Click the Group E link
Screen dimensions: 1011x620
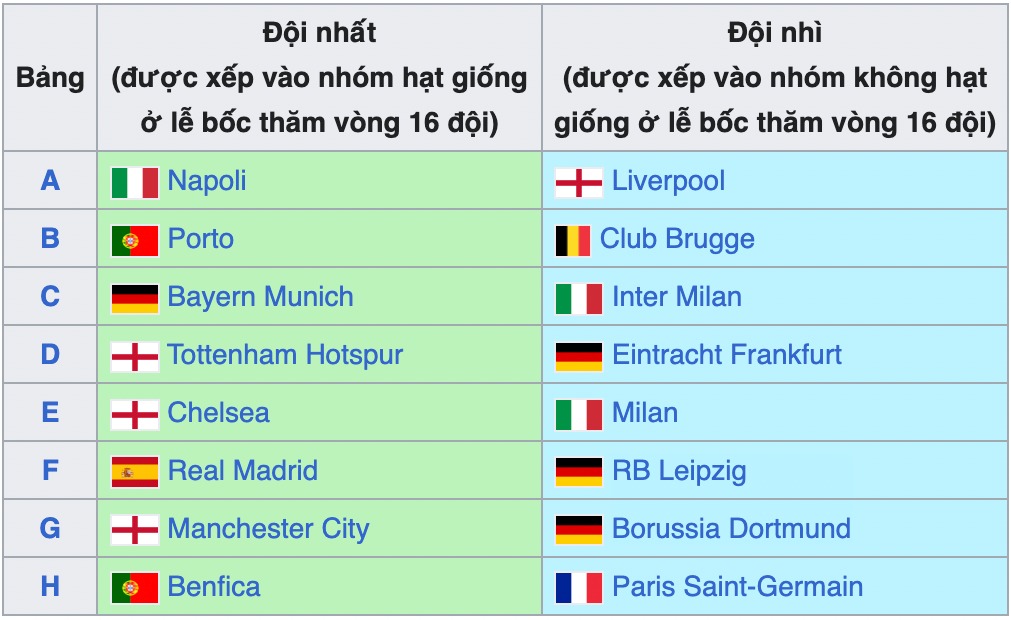click(x=50, y=413)
